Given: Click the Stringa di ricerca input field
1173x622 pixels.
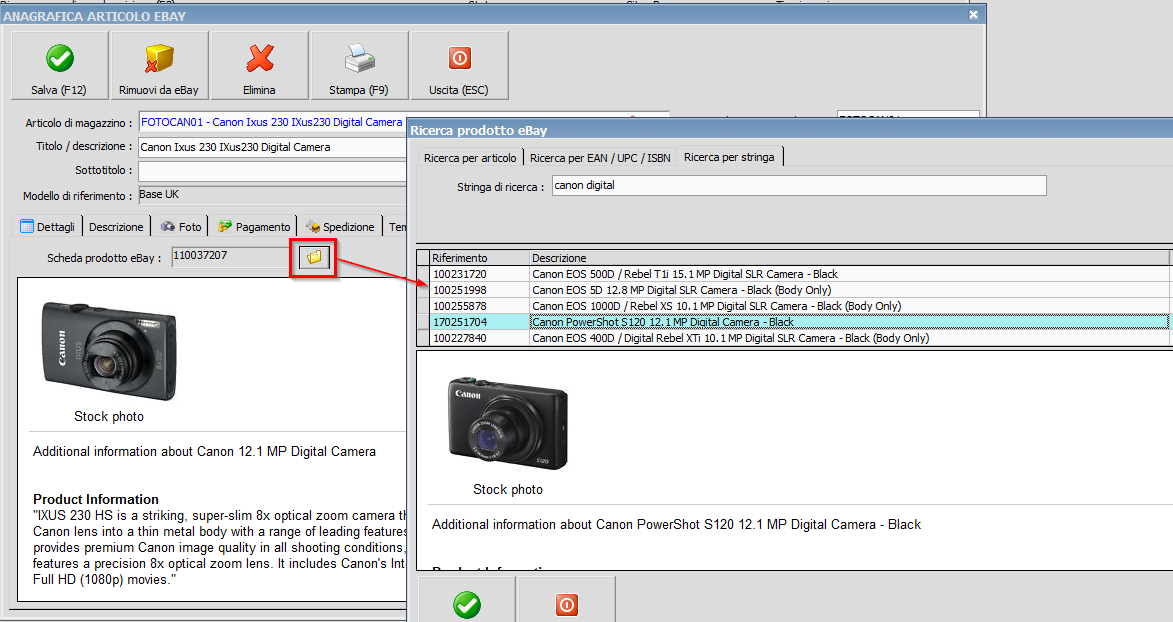Looking at the screenshot, I should coord(799,186).
